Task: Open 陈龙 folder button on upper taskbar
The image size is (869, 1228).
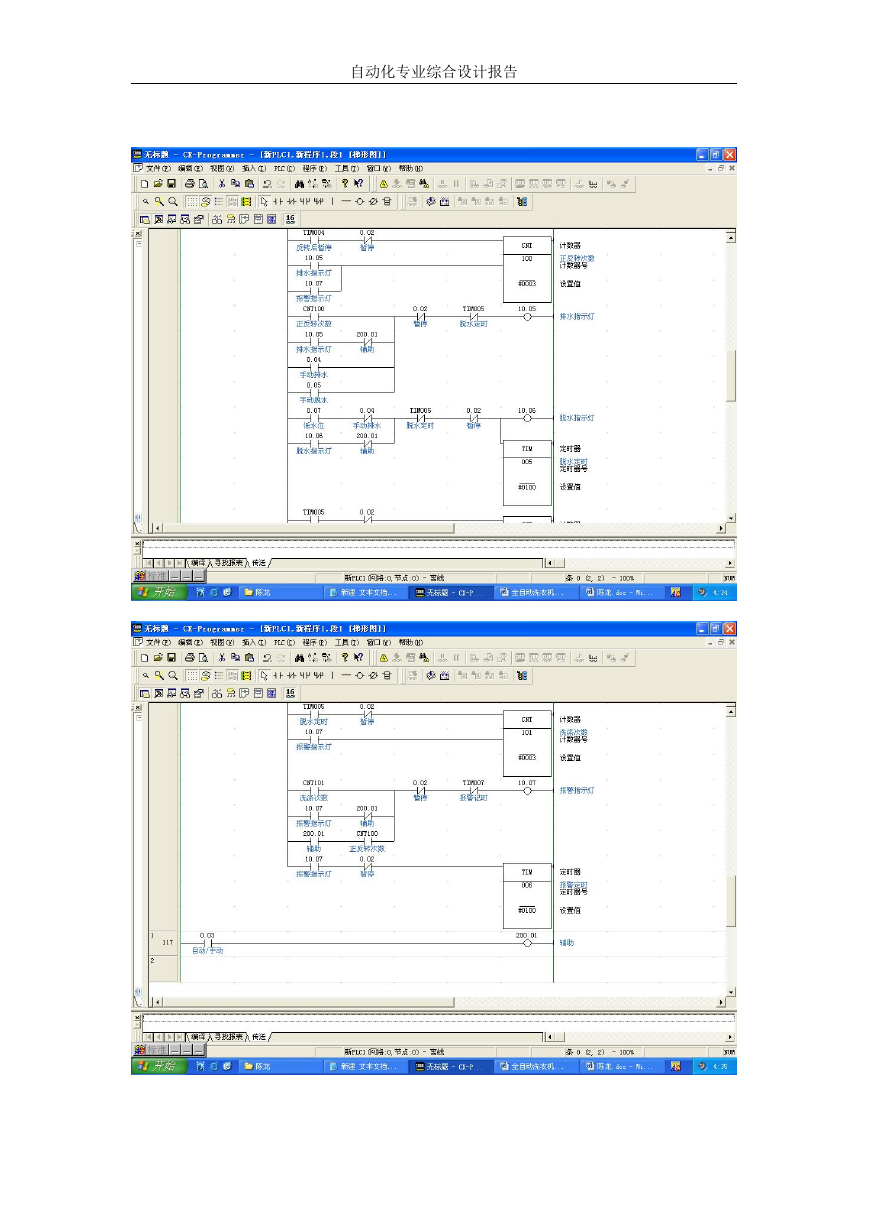Action: click(282, 592)
